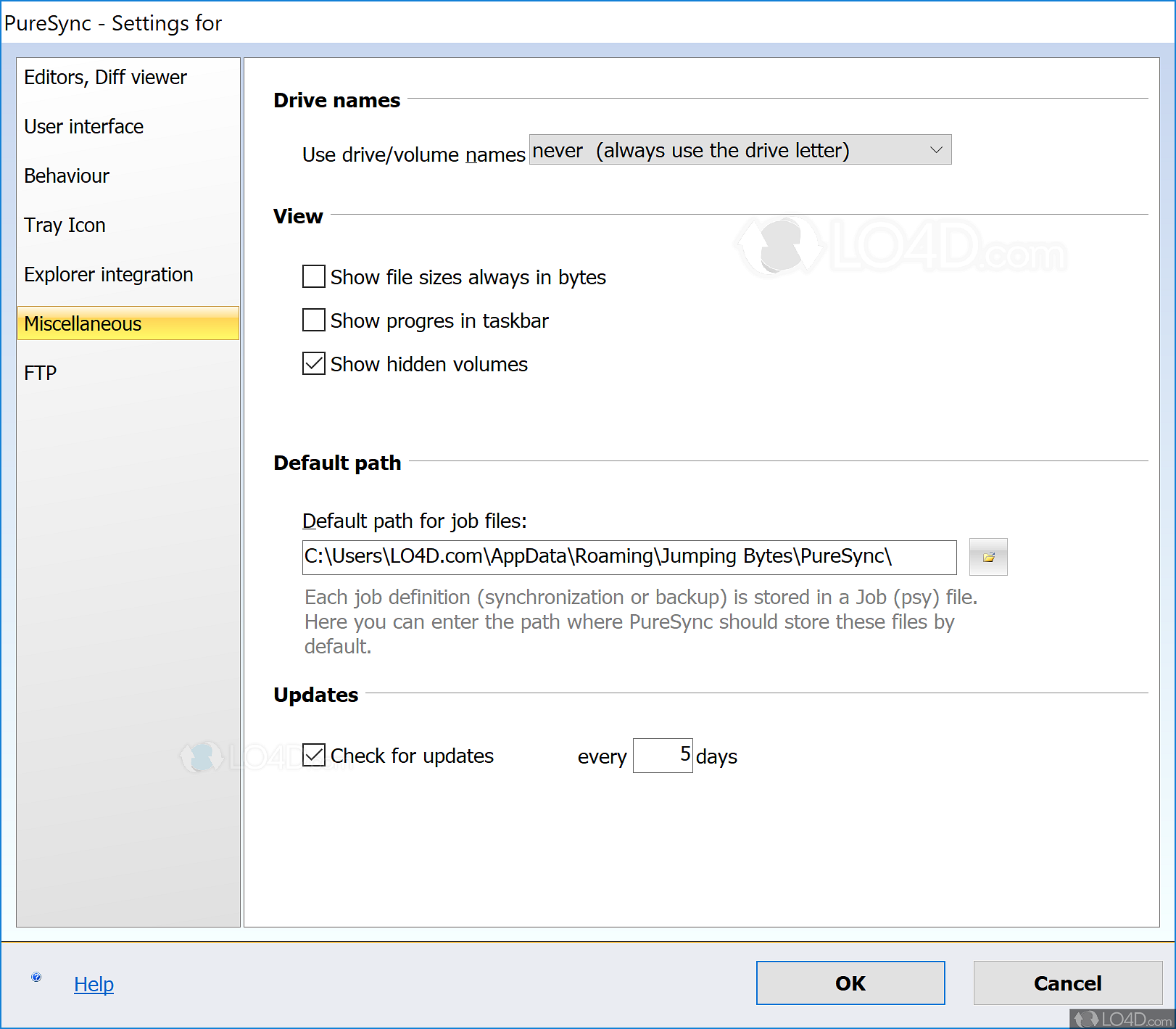
Task: Confirm settings with the OK button
Action: click(850, 983)
